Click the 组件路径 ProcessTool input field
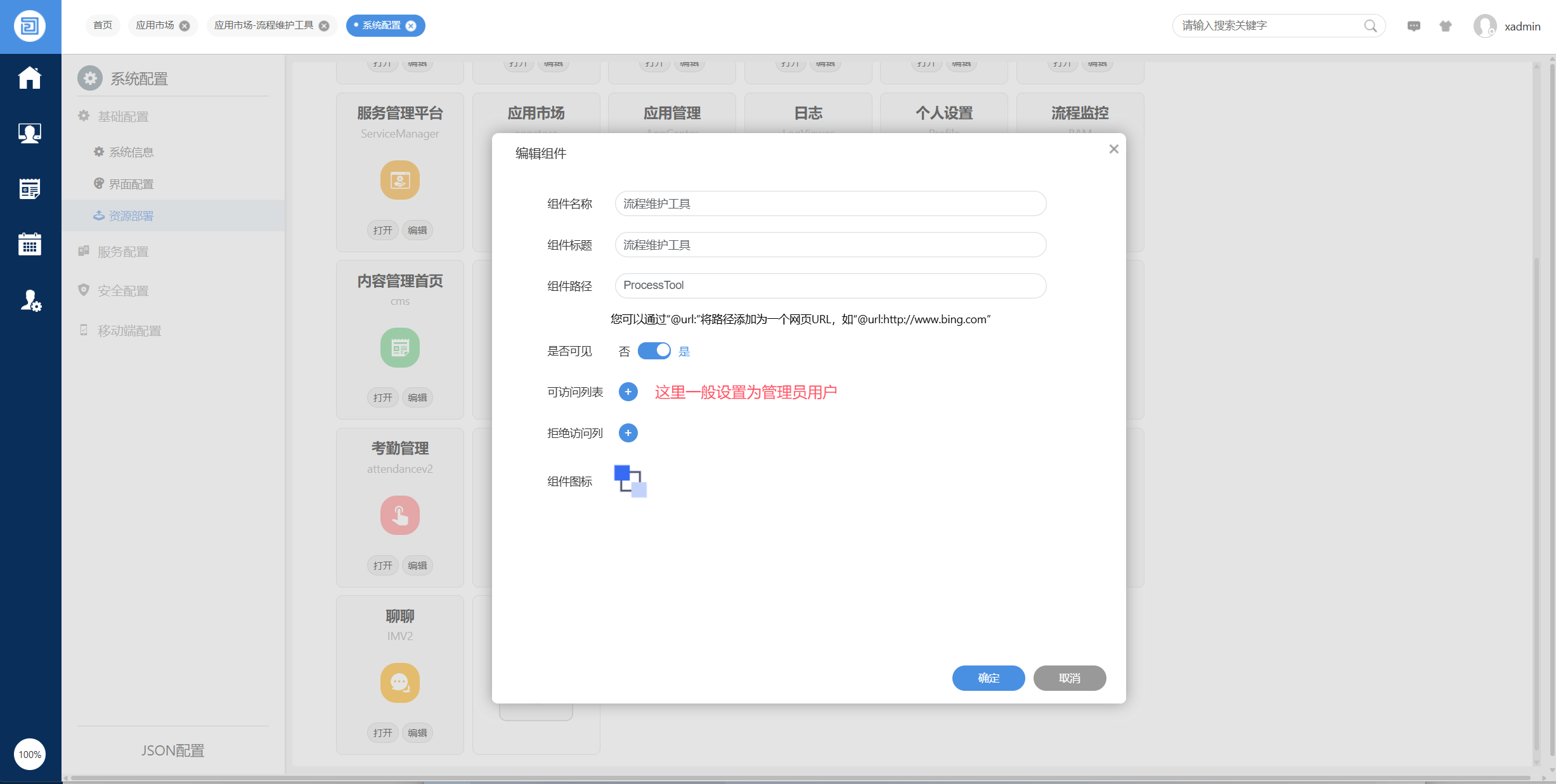The image size is (1556, 784). (x=829, y=285)
